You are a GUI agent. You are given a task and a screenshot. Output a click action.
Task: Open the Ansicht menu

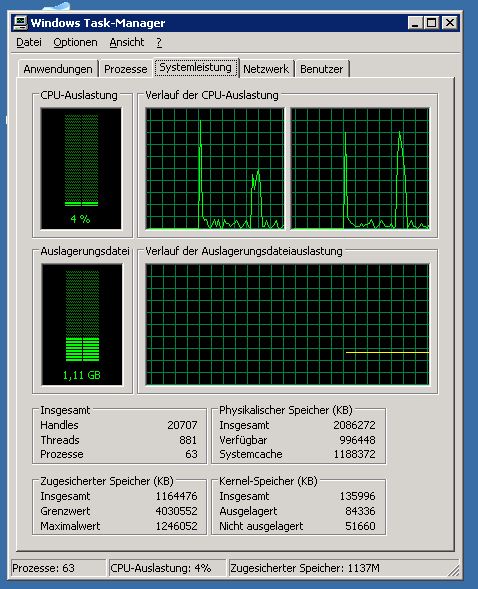pos(127,42)
